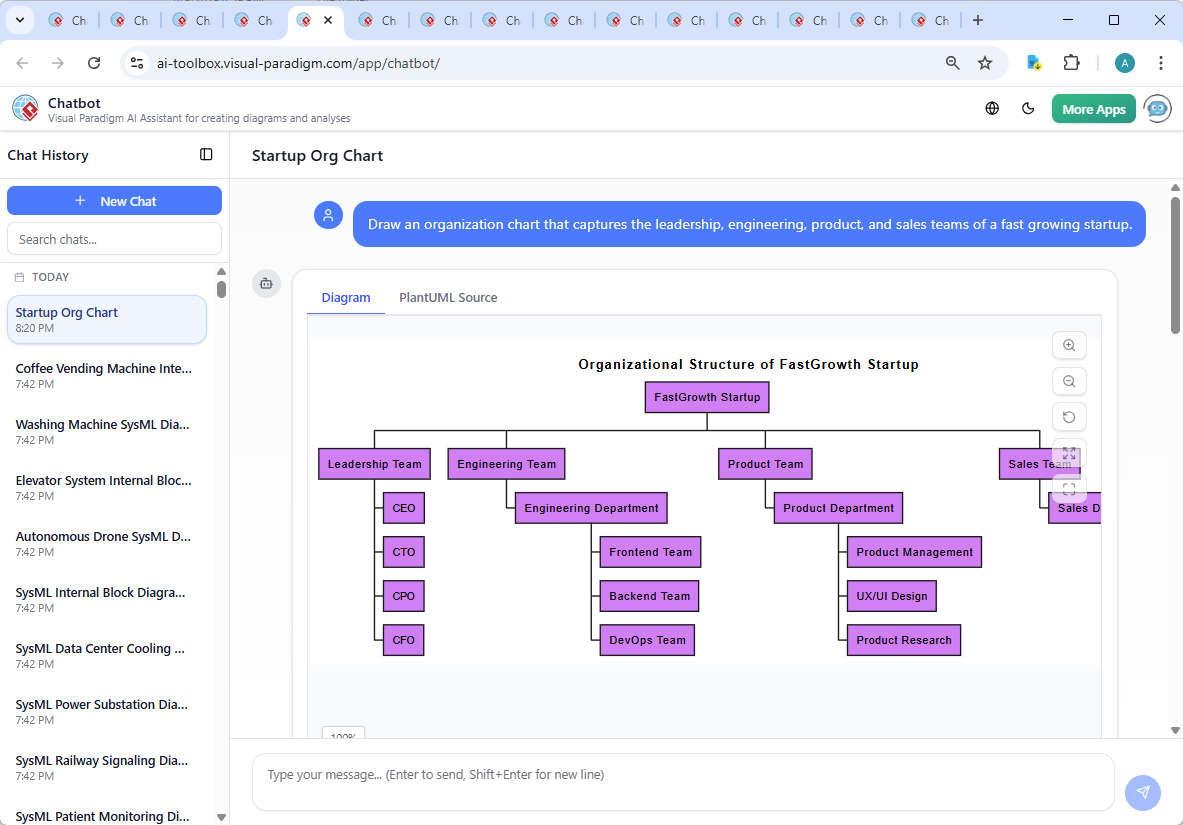Click the chatbot robot avatar beside the diagram
The width and height of the screenshot is (1183, 825).
tap(266, 283)
